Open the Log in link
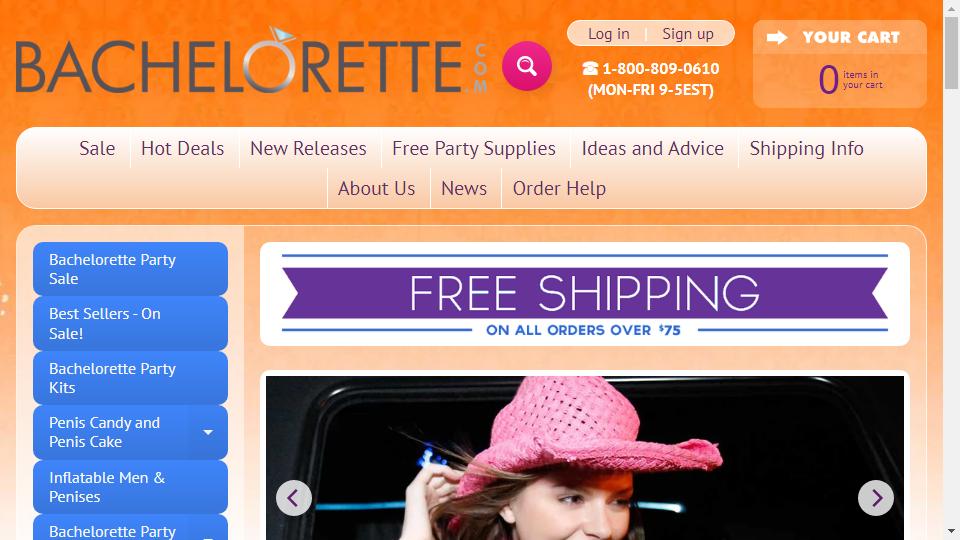Viewport: 960px width, 540px height. (x=609, y=34)
